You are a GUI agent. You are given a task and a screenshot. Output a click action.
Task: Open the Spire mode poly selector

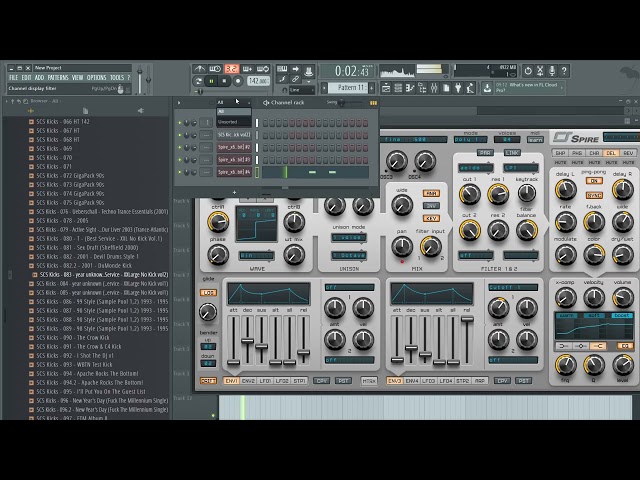(x=470, y=140)
